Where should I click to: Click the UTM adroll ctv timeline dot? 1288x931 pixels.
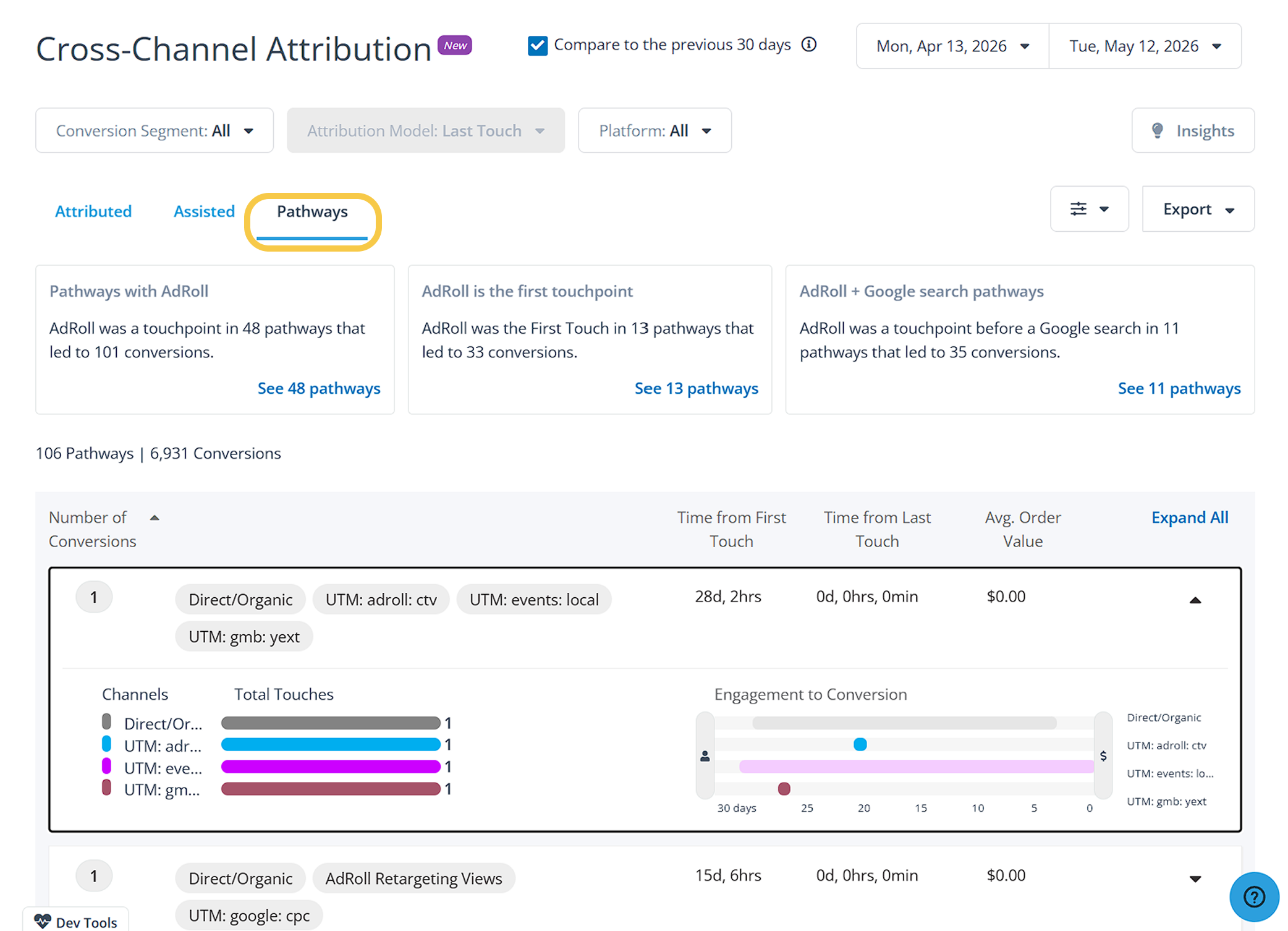[860, 744]
